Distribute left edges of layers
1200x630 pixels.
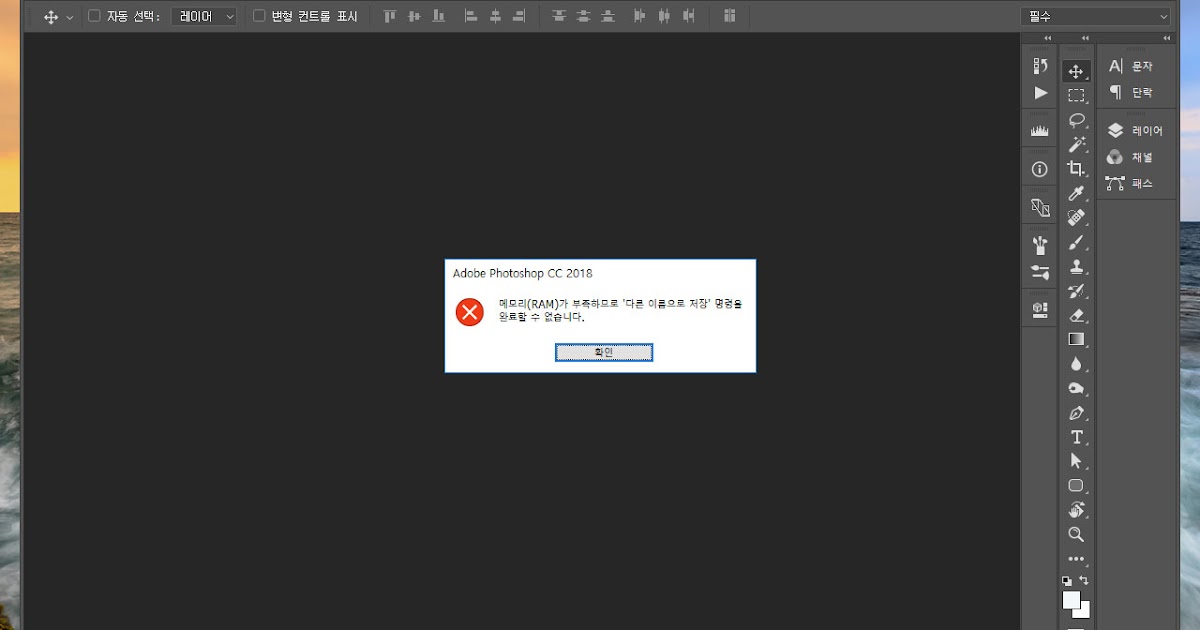(640, 16)
